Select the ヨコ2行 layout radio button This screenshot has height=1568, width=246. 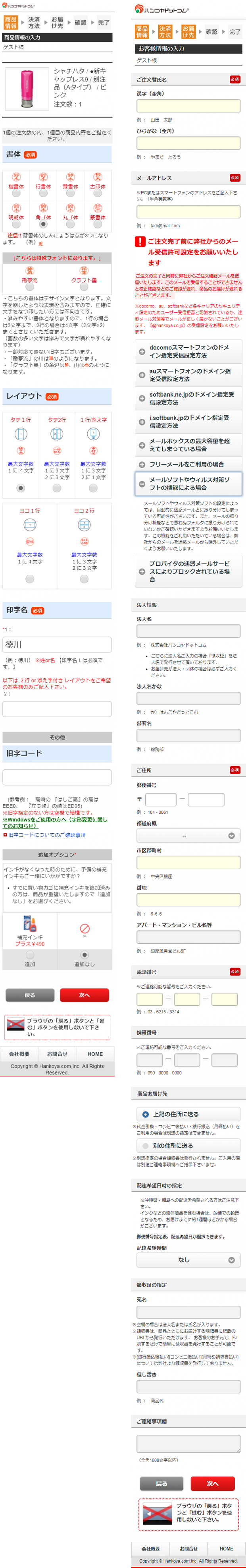click(84, 579)
